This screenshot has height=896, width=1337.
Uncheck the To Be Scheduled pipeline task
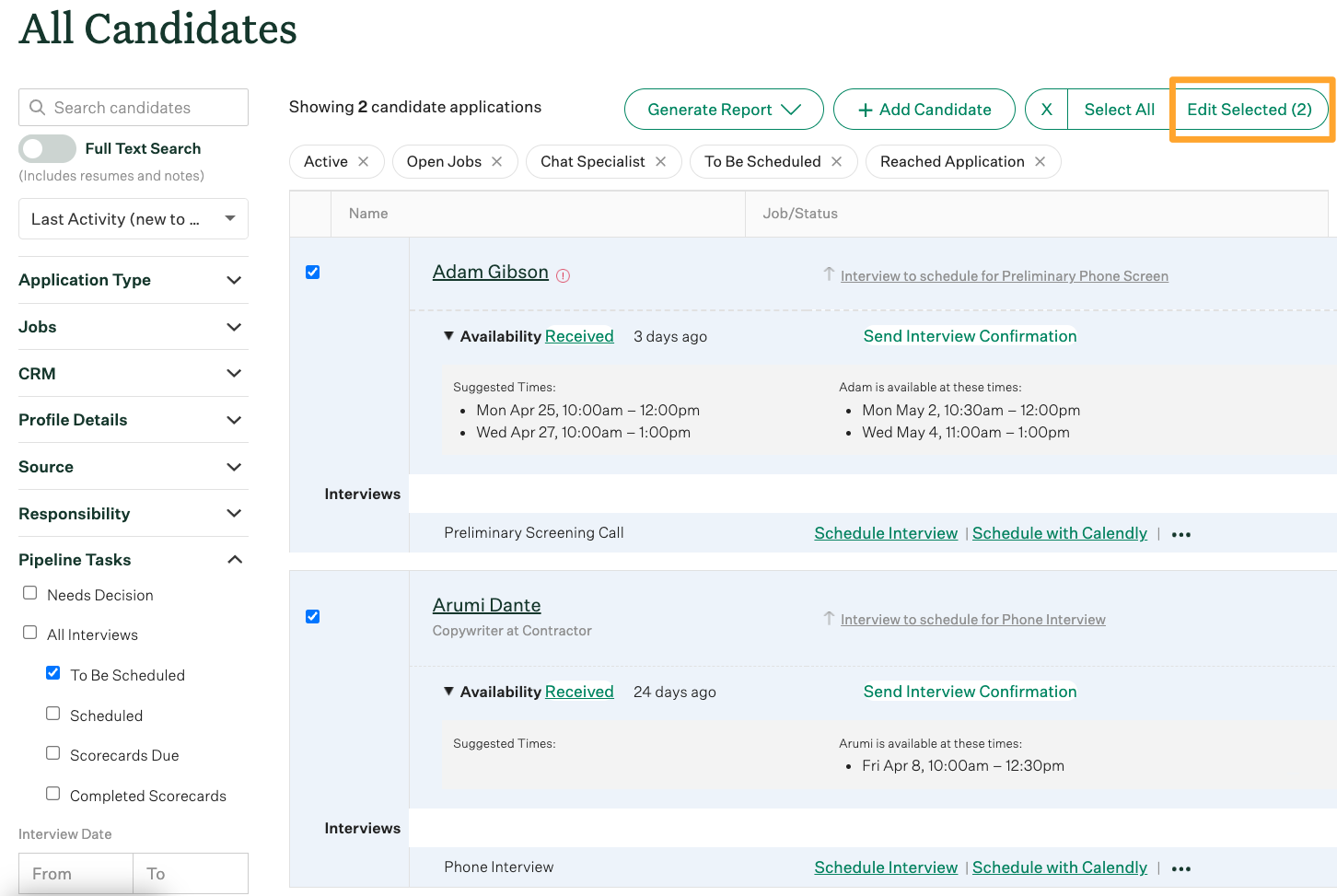53,673
